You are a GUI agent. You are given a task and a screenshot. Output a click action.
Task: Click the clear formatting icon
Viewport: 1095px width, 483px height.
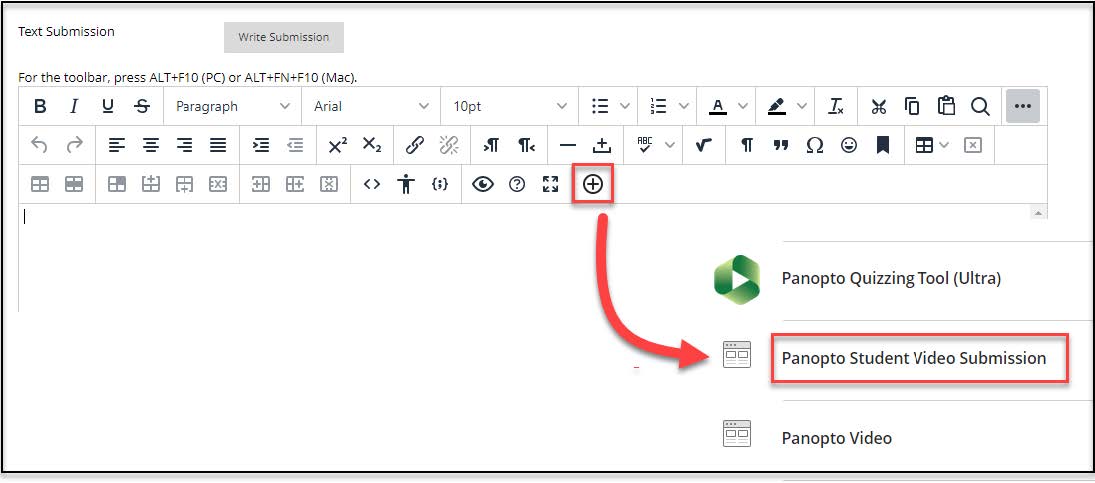point(836,106)
